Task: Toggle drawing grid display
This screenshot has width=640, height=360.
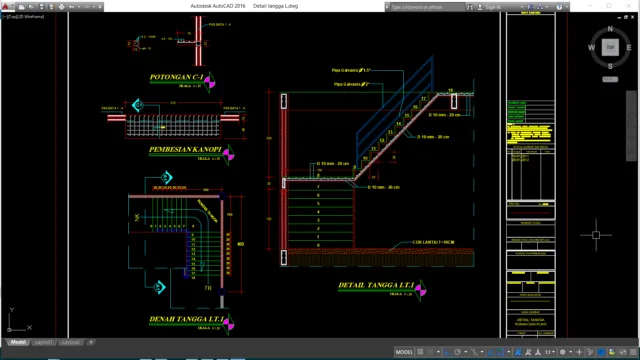Action: click(420, 352)
